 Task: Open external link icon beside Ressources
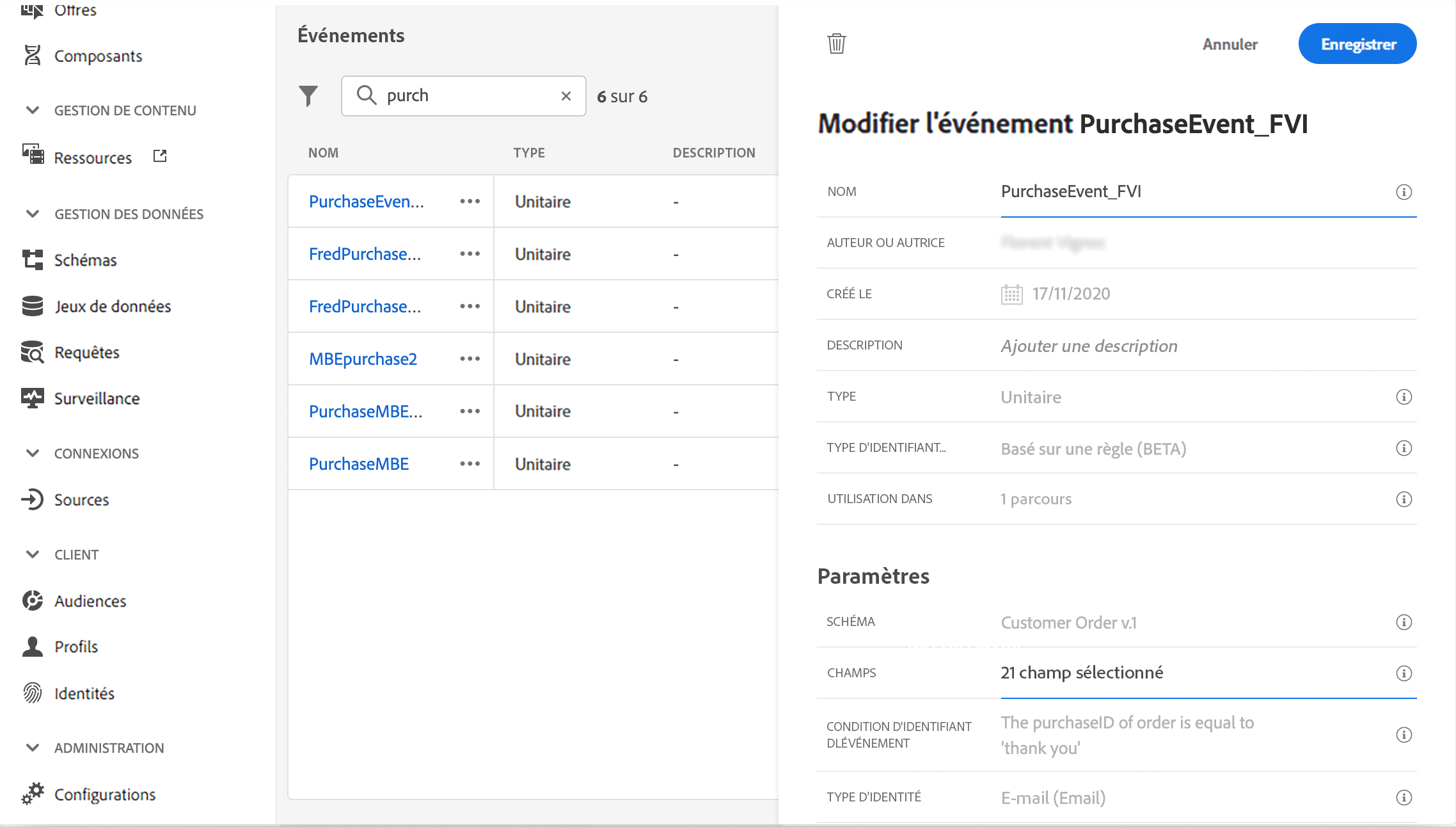(160, 156)
